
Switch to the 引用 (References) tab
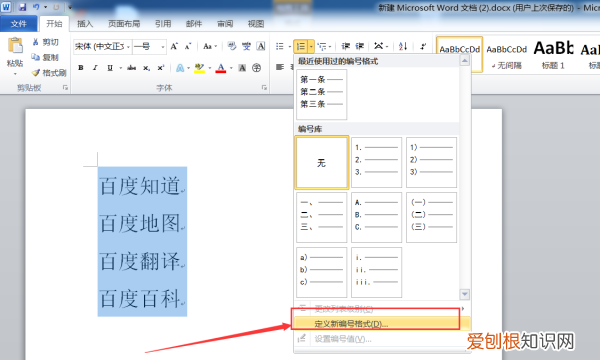click(x=163, y=24)
